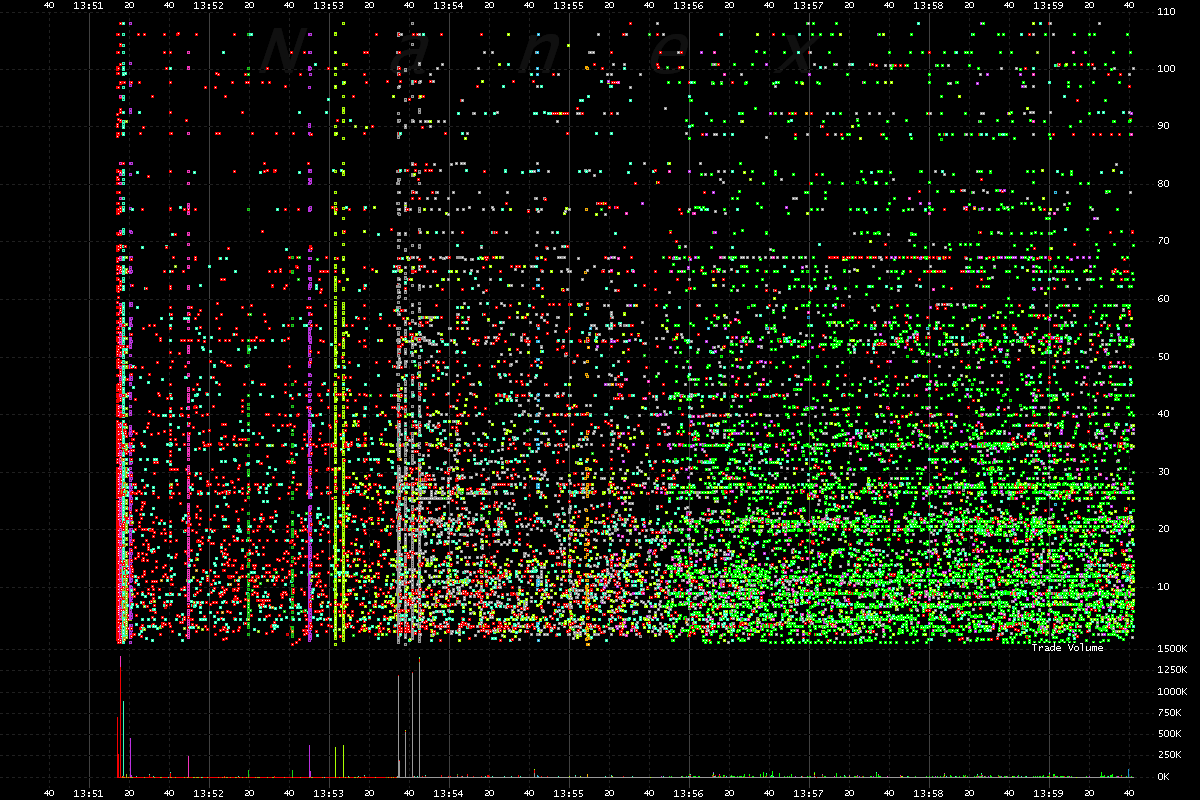Select the 1250K volume axis label

click(1171, 670)
